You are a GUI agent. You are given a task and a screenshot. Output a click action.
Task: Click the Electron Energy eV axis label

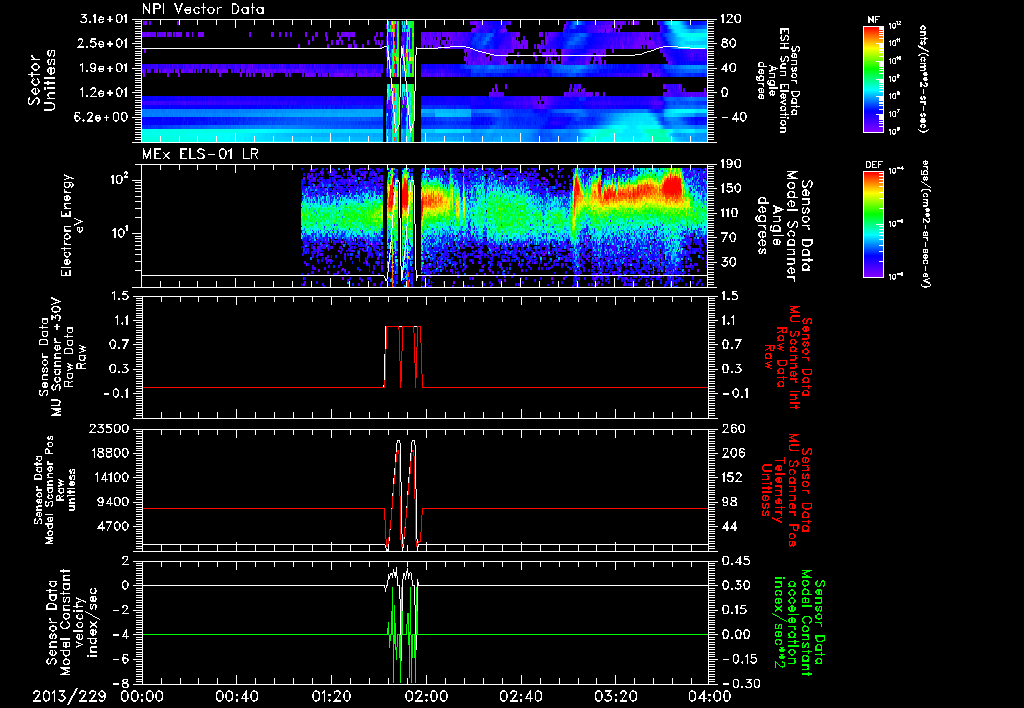pyautogui.click(x=69, y=222)
